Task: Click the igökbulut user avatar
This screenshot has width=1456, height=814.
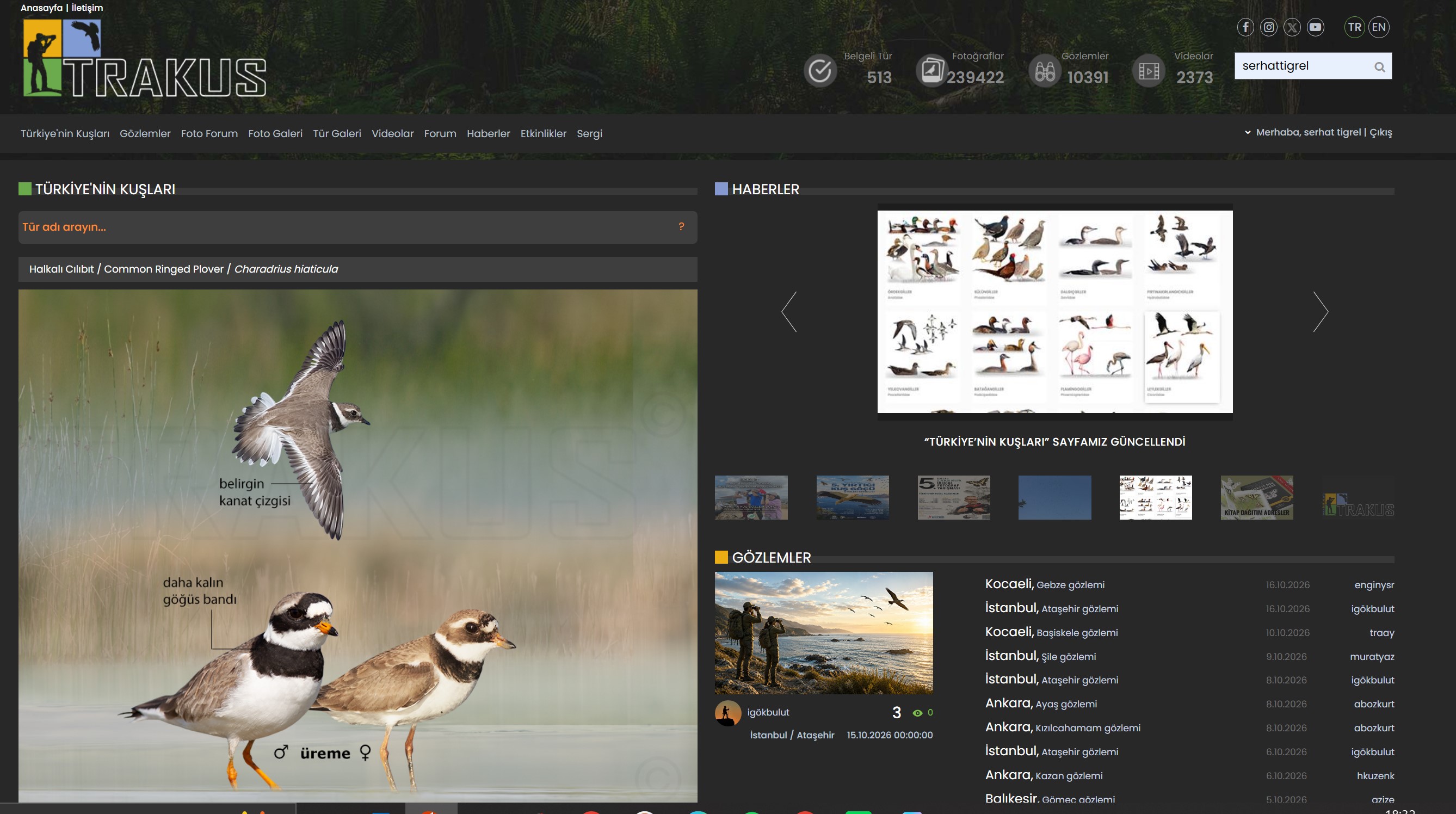Action: (728, 713)
